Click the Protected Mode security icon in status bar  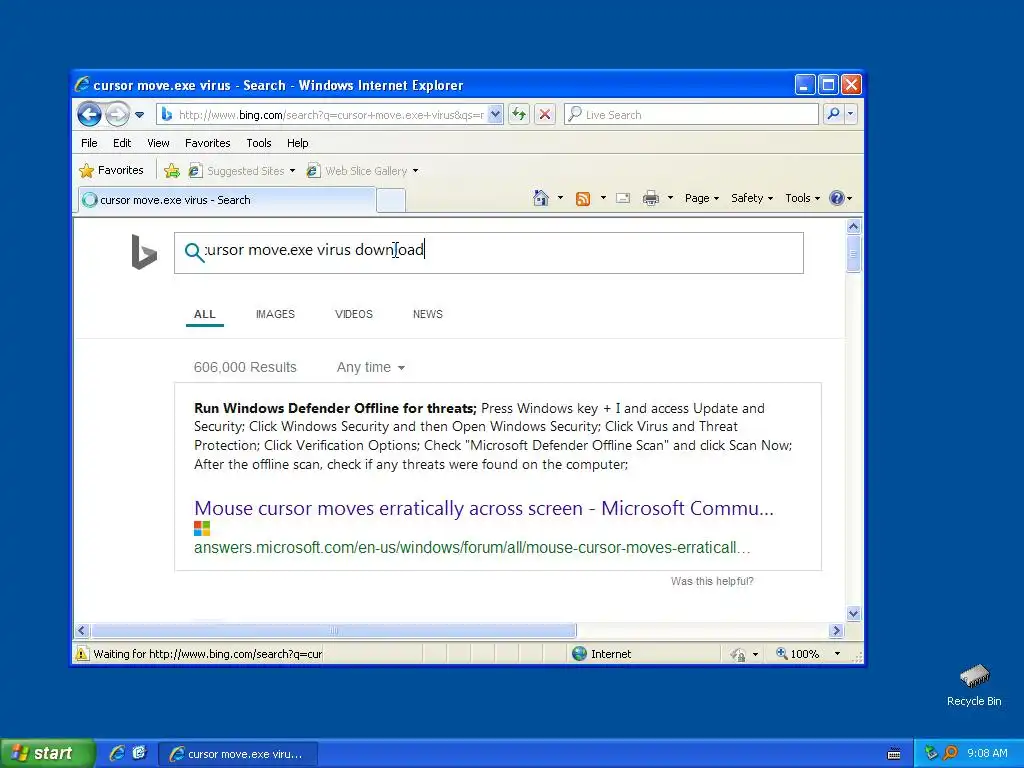(x=737, y=654)
